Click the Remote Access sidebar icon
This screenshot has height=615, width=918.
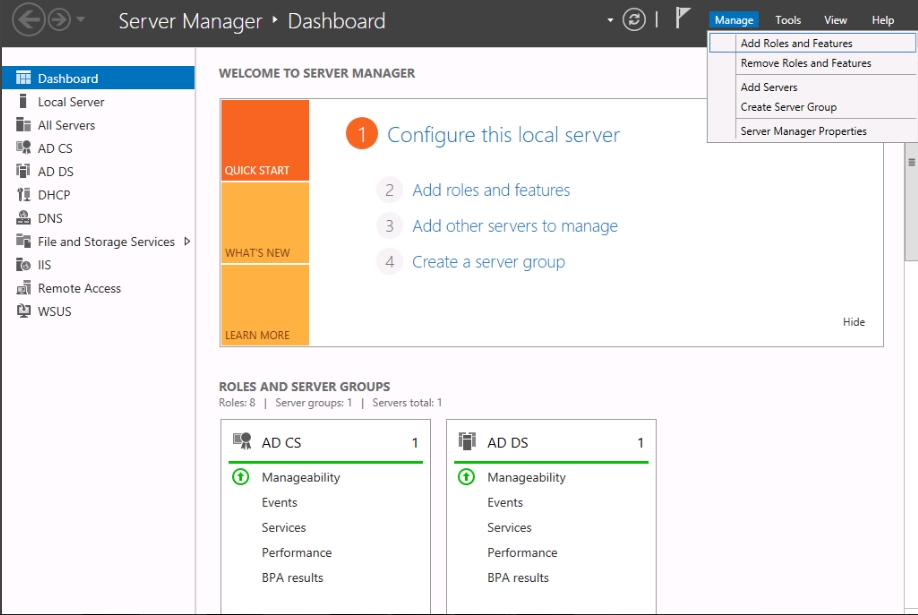[23, 288]
